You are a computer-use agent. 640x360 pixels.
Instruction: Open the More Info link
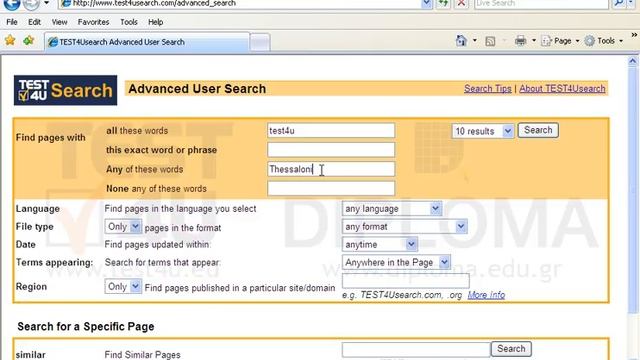click(x=486, y=295)
